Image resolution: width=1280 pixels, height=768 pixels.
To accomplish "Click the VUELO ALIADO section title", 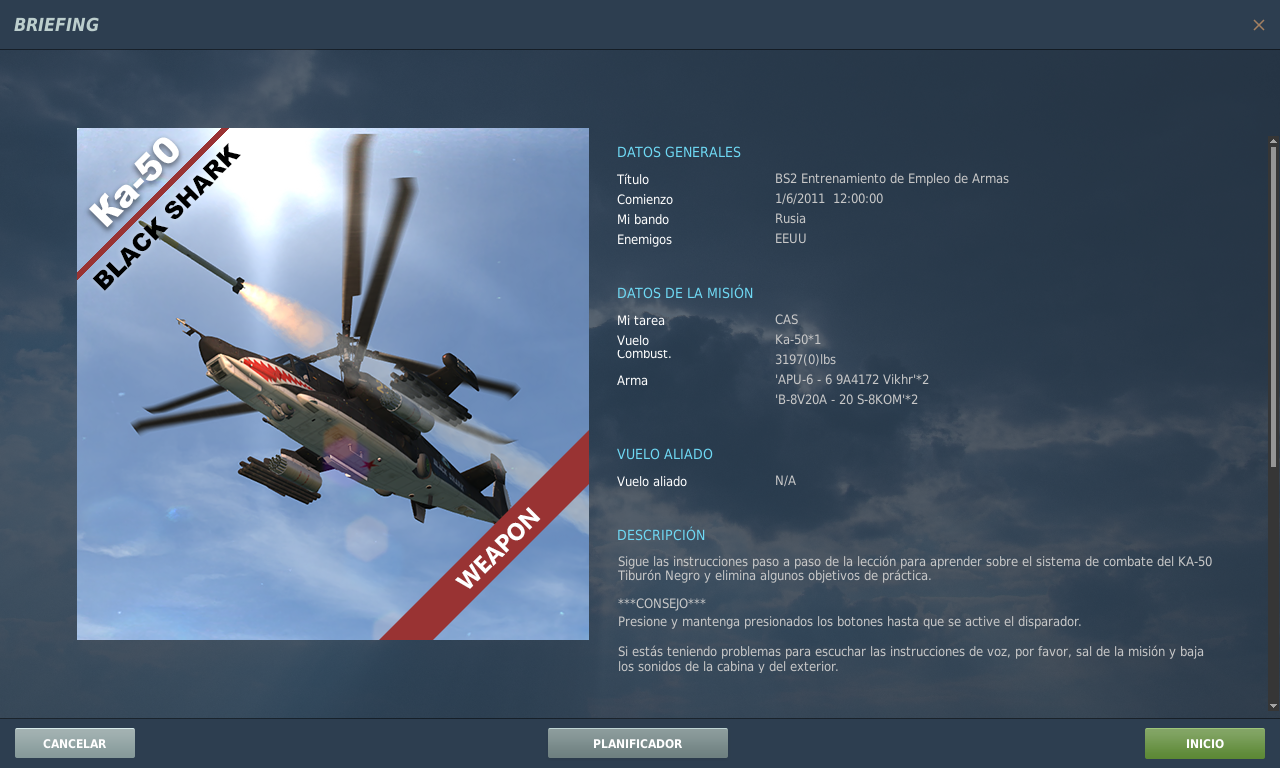I will (664, 454).
